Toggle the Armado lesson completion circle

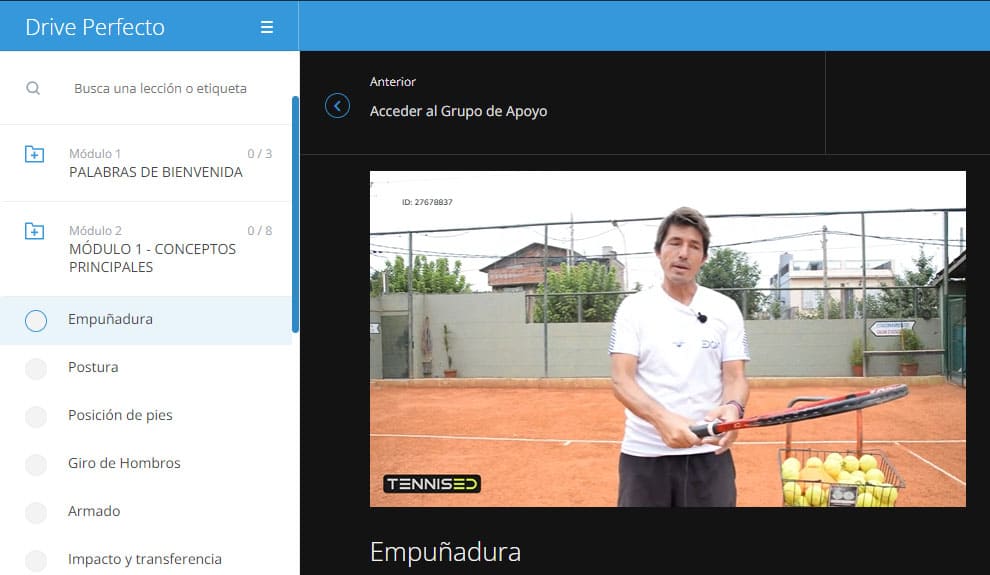click(36, 512)
